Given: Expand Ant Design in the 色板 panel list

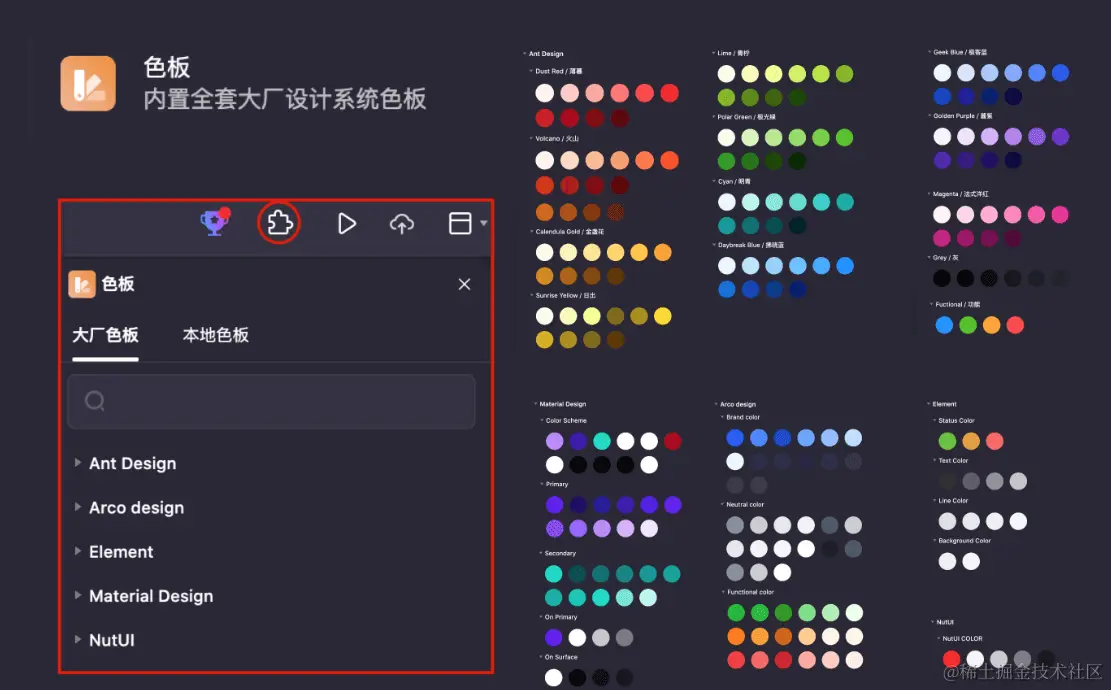Looking at the screenshot, I should click(78, 463).
